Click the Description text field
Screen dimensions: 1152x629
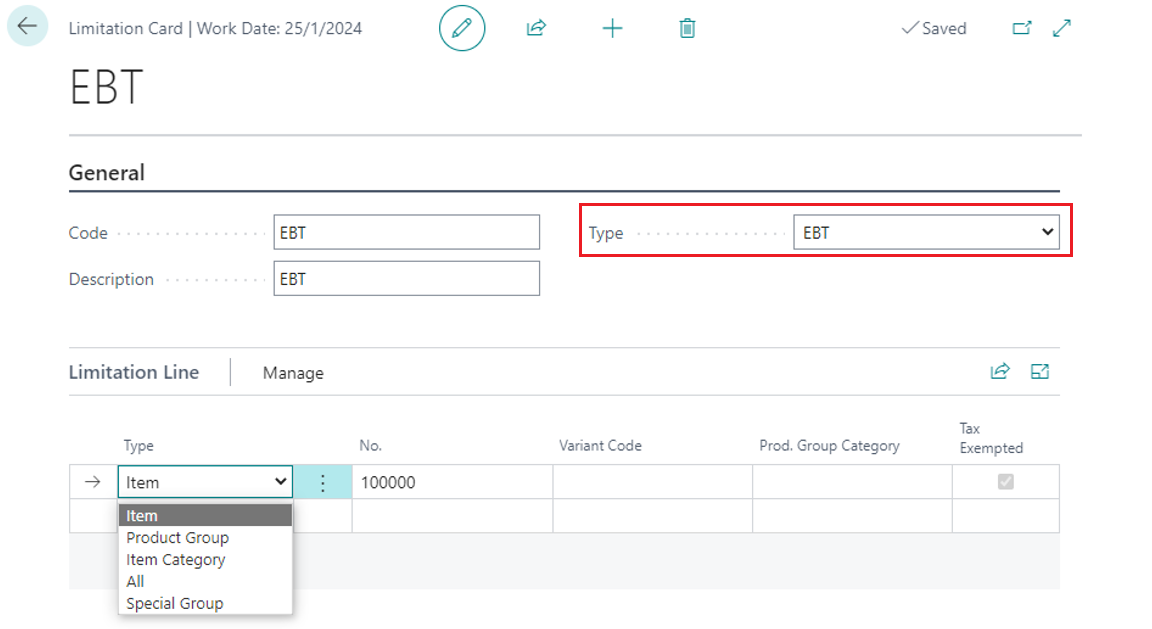point(406,279)
